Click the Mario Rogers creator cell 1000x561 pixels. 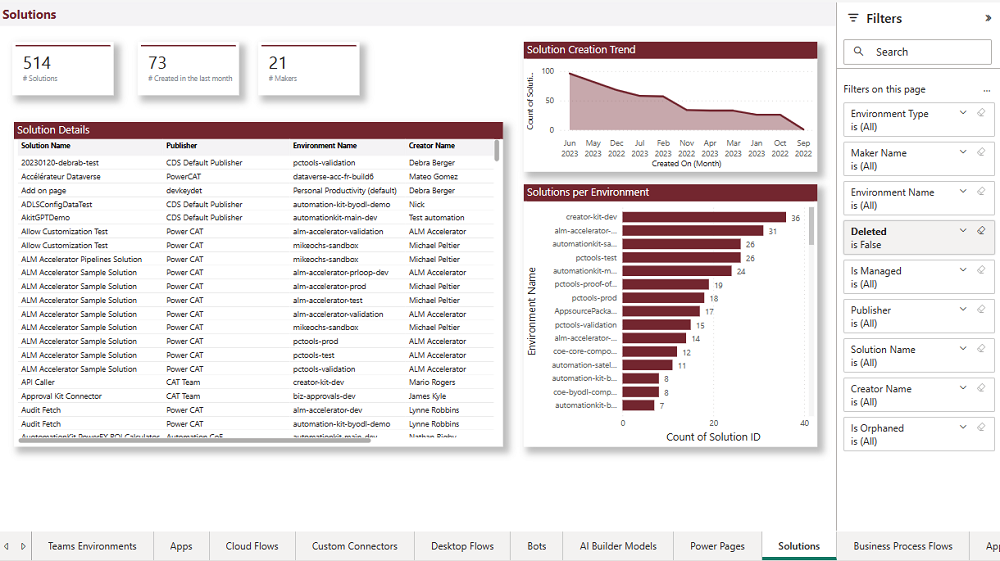(432, 382)
